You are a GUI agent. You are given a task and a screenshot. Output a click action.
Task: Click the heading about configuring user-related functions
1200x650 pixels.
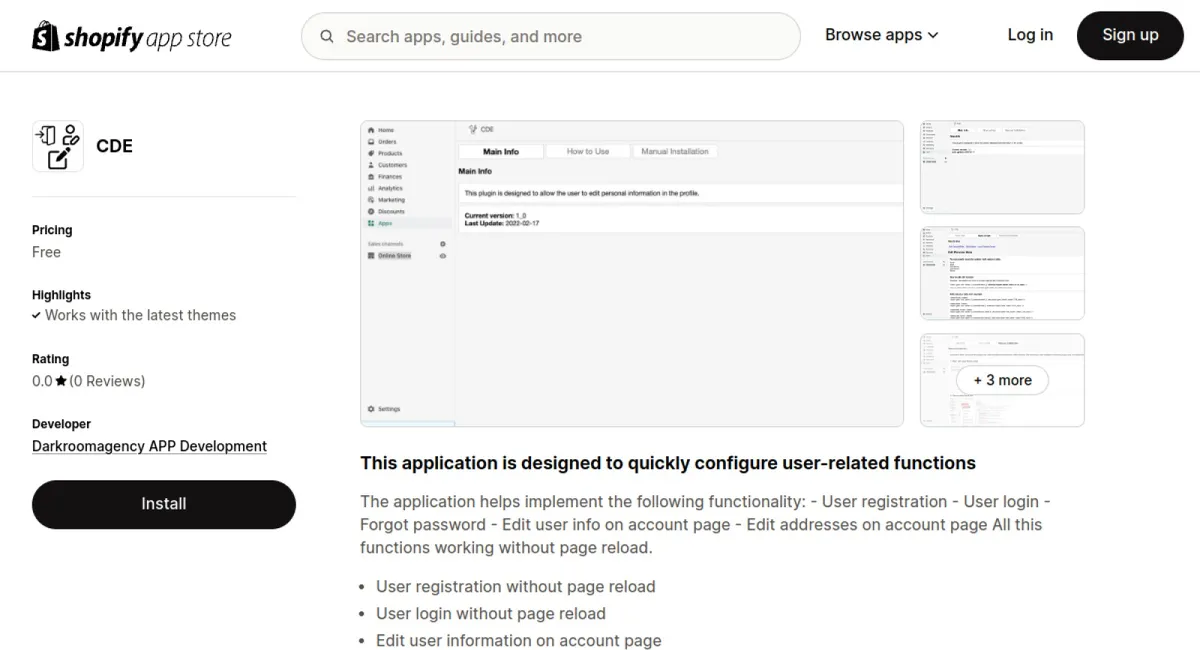tap(668, 463)
